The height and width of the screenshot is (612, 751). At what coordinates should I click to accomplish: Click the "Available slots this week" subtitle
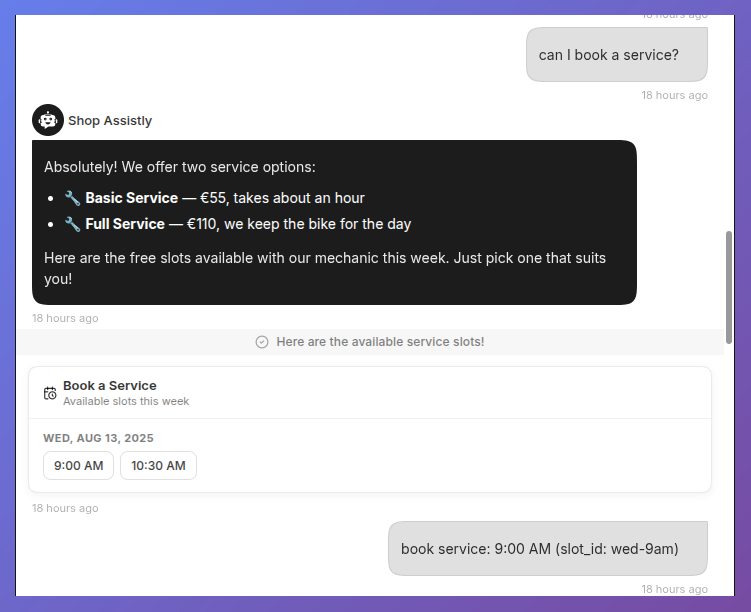pyautogui.click(x=126, y=401)
